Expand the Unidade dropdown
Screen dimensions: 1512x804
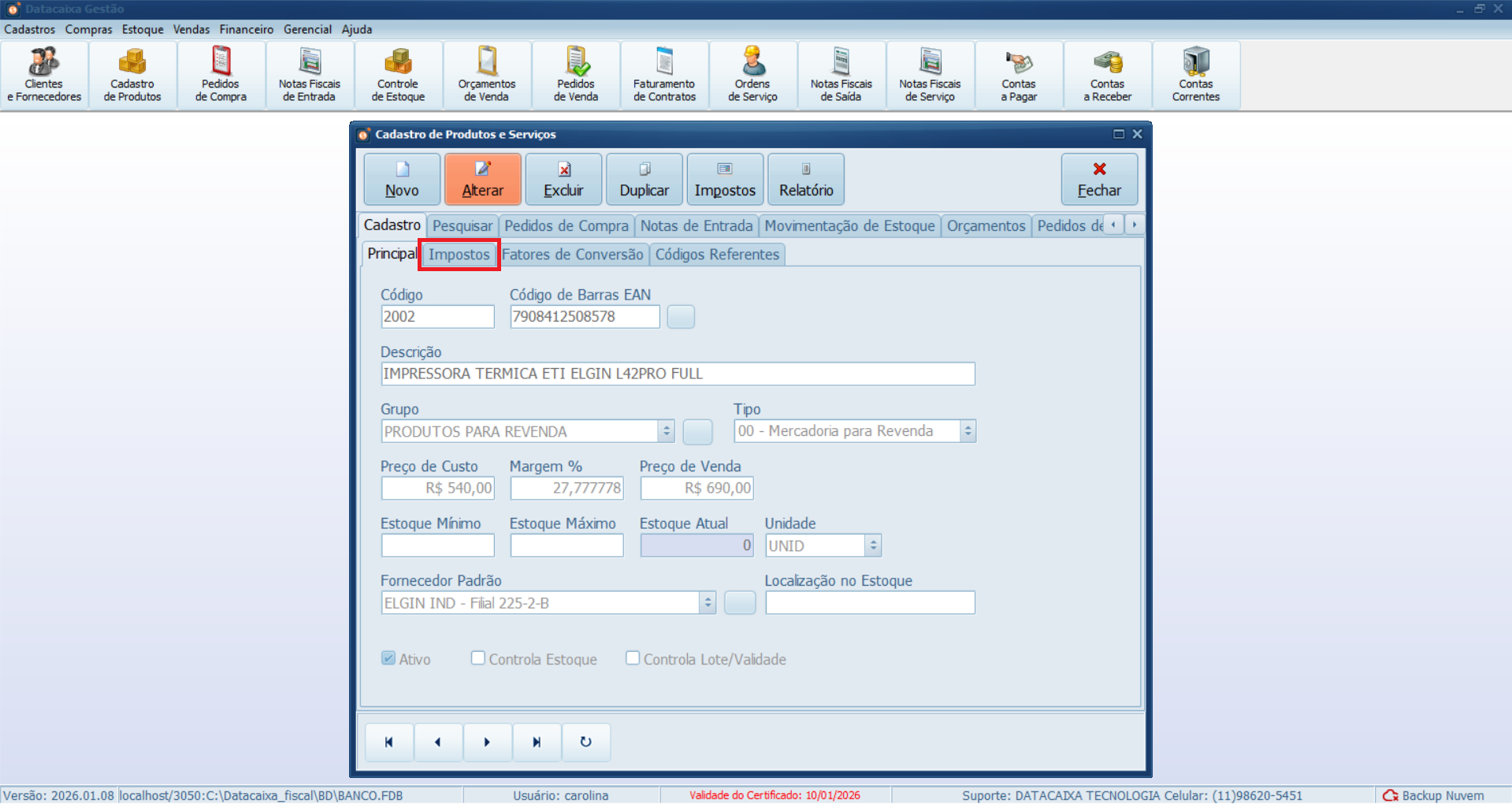(873, 545)
